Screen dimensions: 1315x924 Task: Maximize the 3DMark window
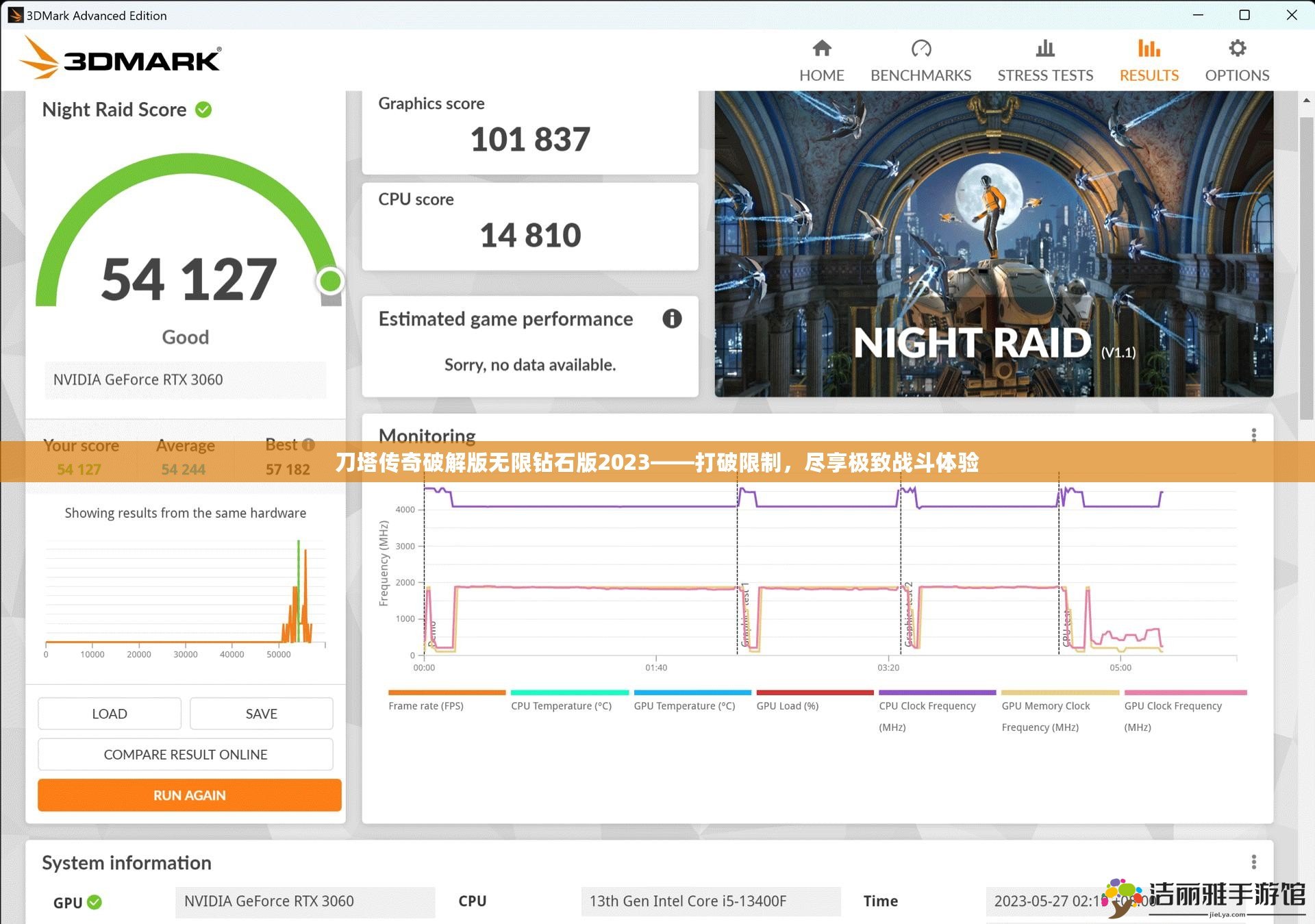click(x=1244, y=14)
